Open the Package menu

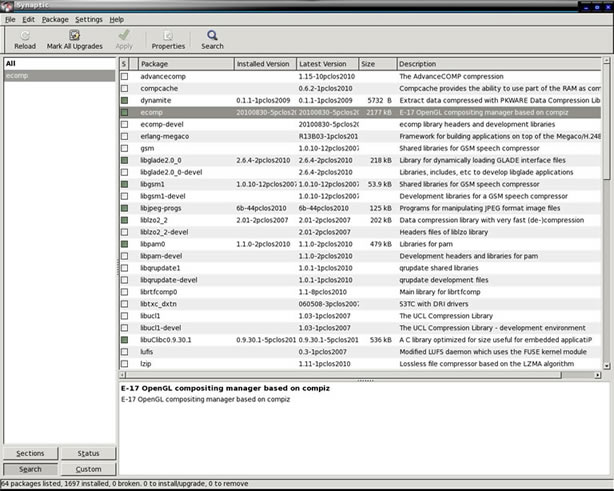(55, 19)
